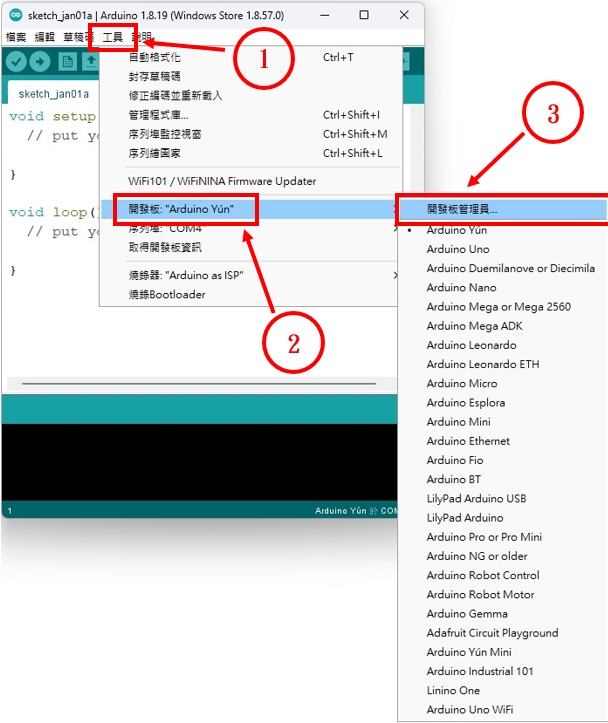Launch WiFi101 / WiFiNINA Firmware Updater

[x=249, y=181]
